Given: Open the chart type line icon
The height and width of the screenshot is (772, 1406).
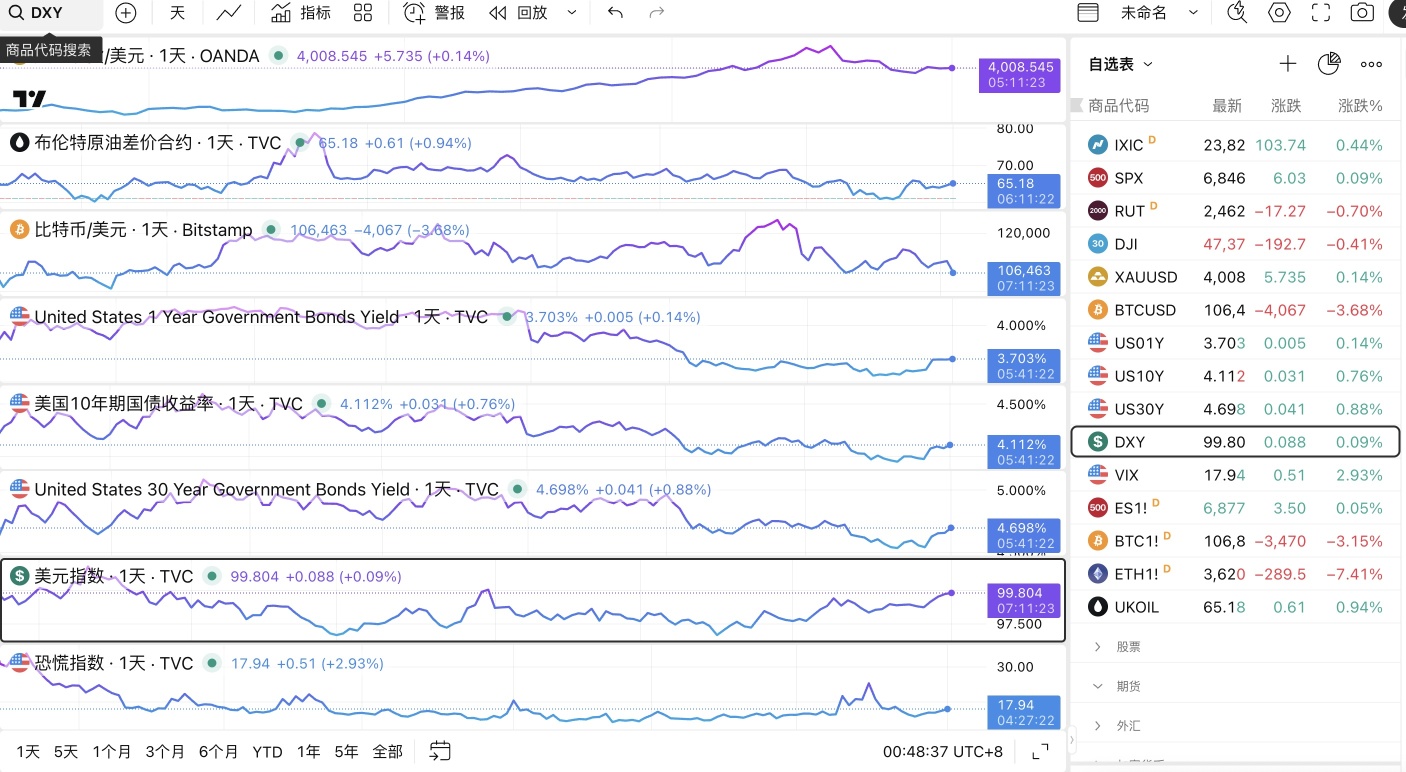Looking at the screenshot, I should pyautogui.click(x=228, y=13).
